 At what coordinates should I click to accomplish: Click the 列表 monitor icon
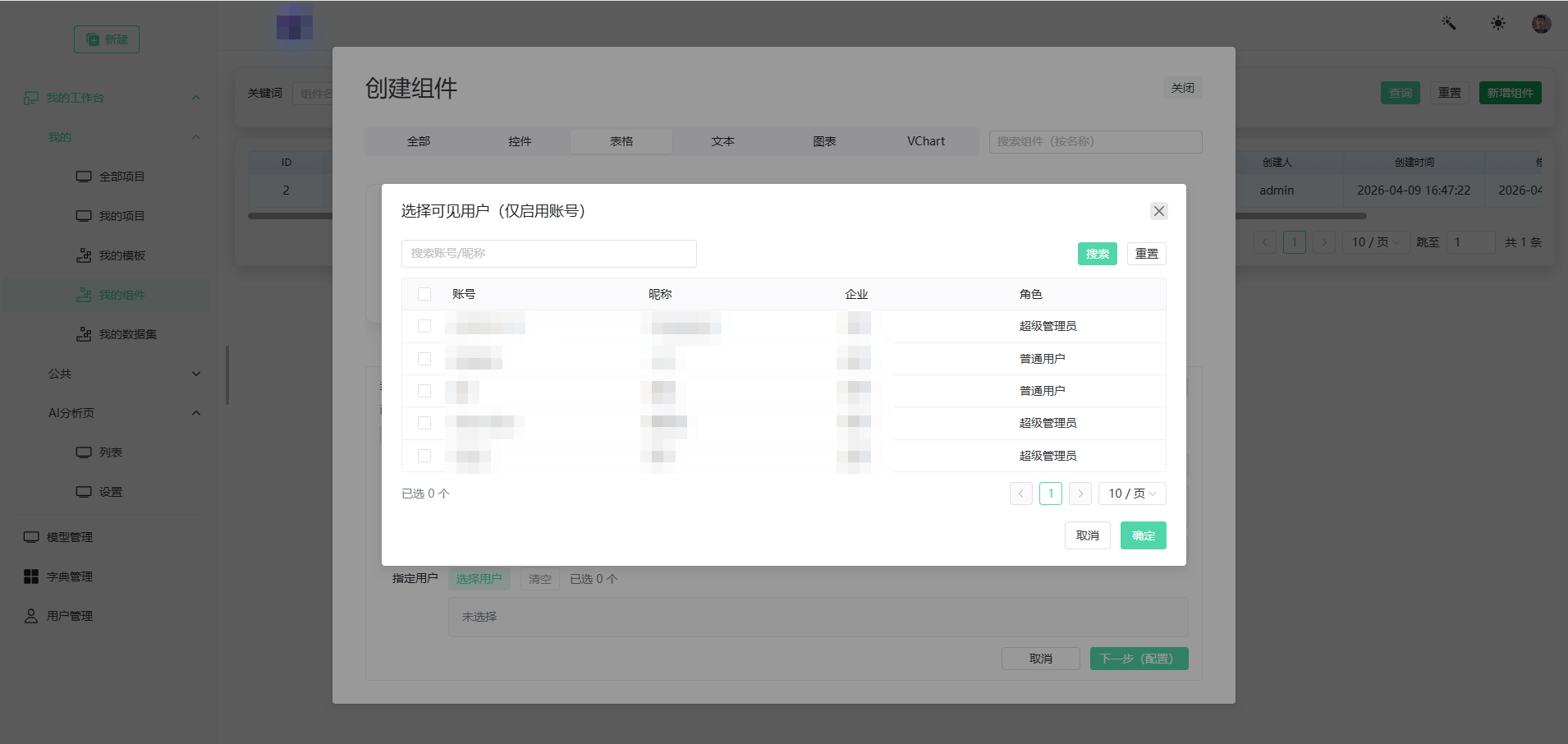(84, 452)
